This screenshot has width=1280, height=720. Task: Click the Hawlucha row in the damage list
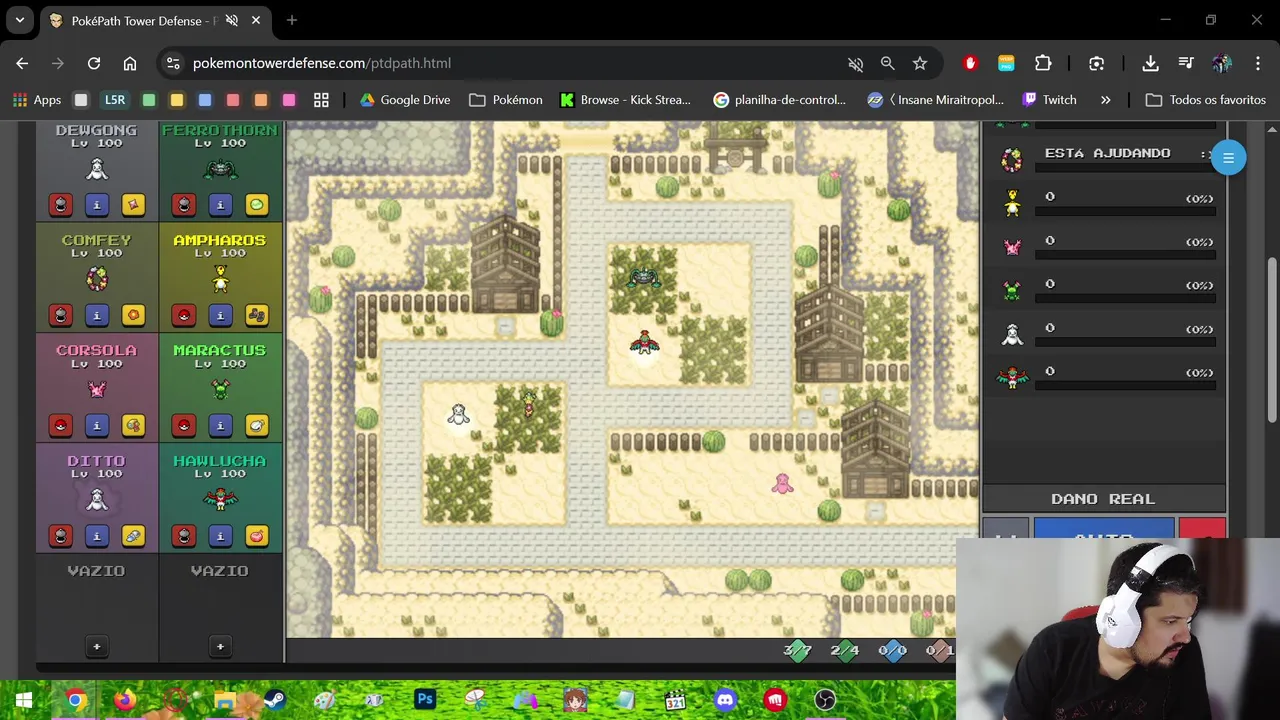pos(1105,377)
